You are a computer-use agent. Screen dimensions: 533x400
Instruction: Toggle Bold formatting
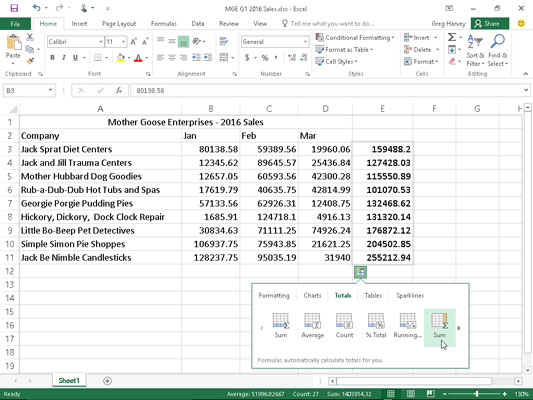tap(52, 58)
